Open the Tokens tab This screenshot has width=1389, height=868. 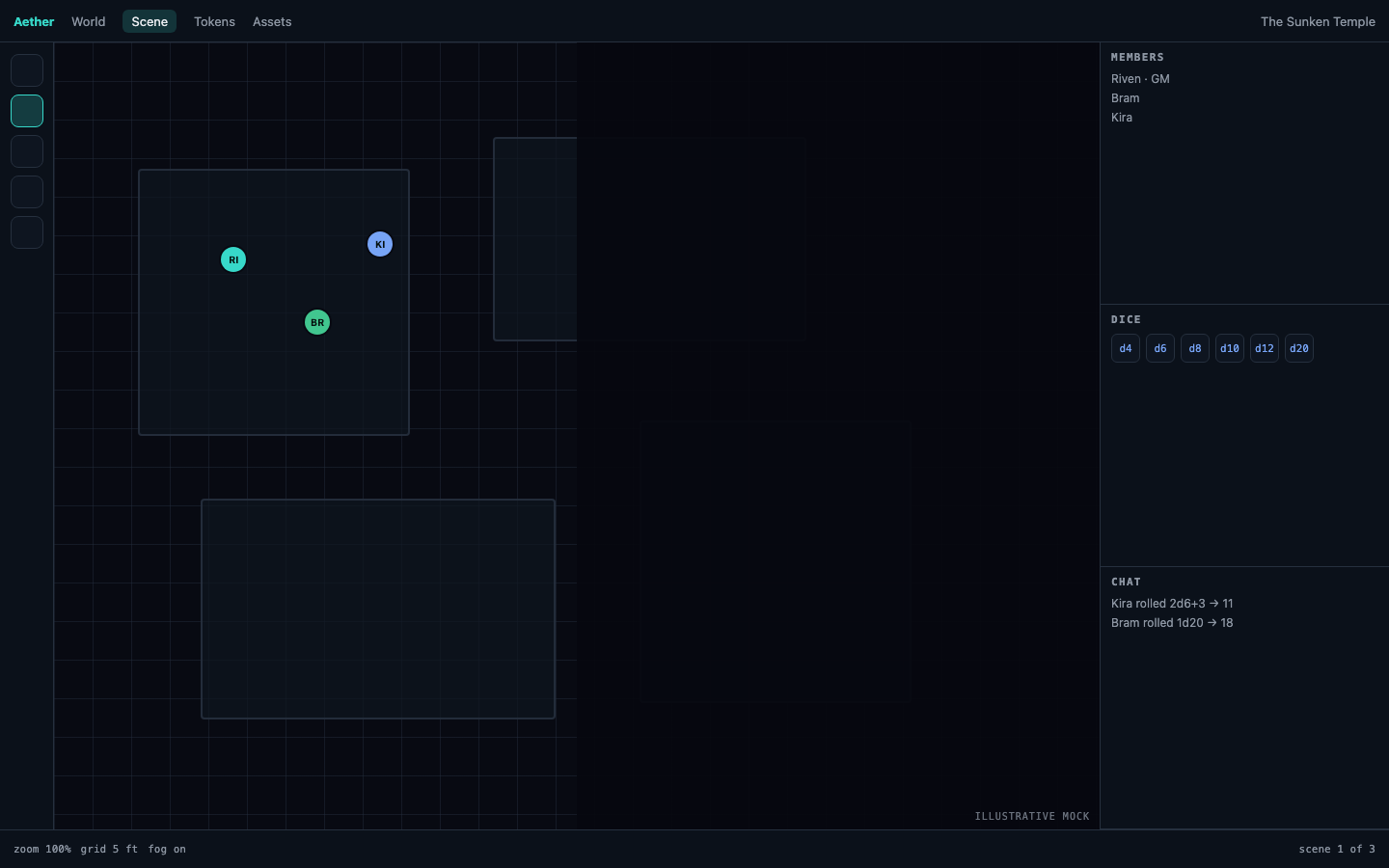pyautogui.click(x=214, y=21)
